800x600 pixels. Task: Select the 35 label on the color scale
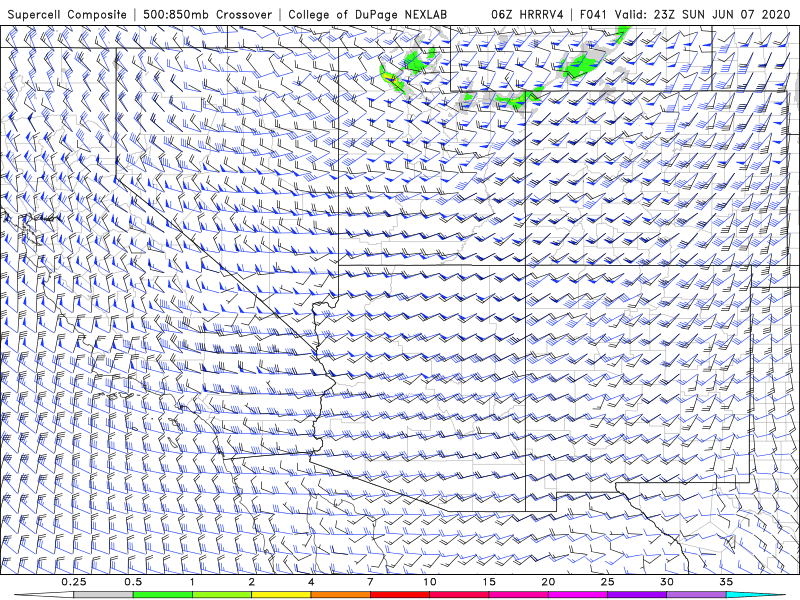tap(726, 582)
